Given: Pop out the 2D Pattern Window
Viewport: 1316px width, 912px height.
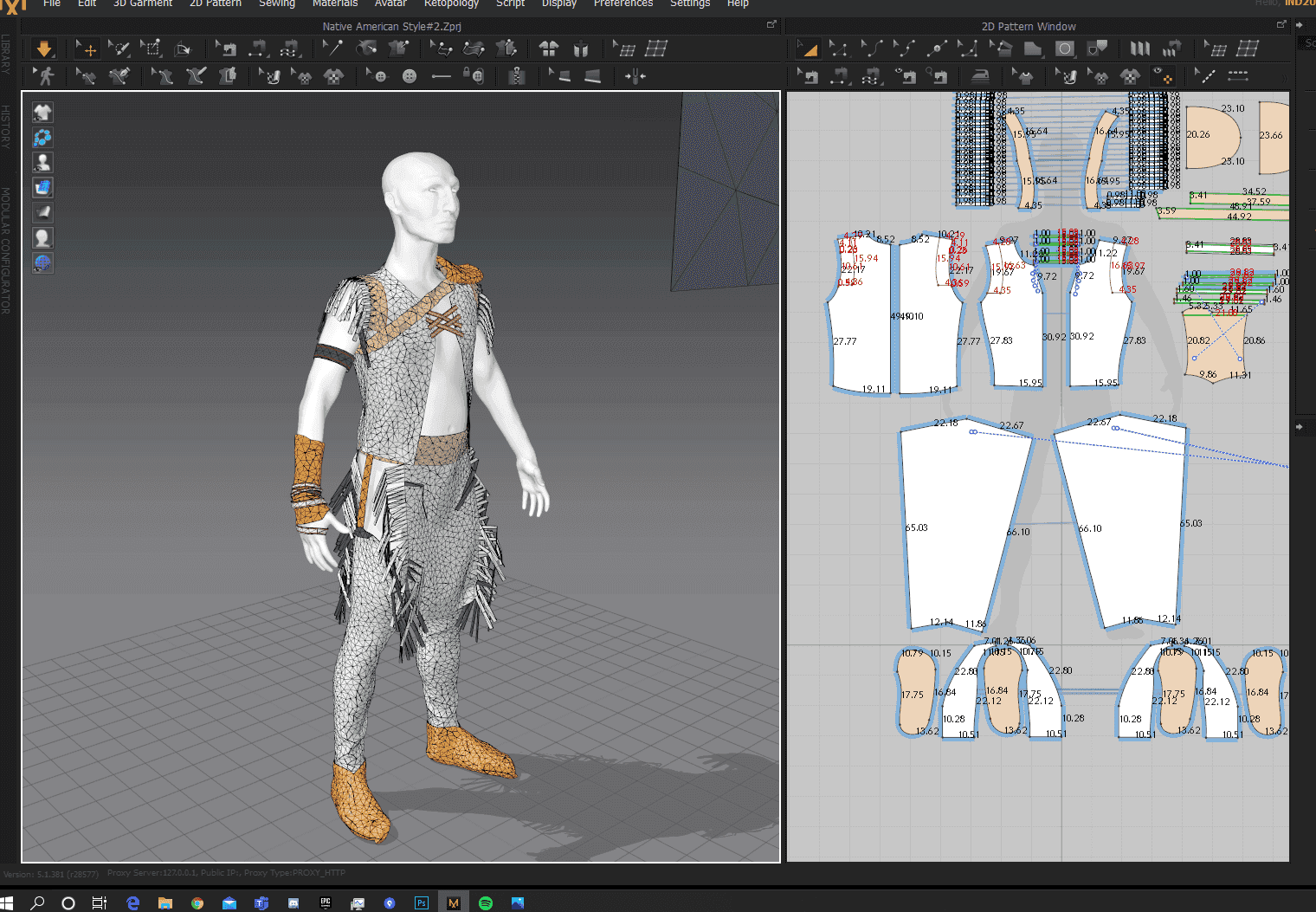Looking at the screenshot, I should click(x=1281, y=25).
